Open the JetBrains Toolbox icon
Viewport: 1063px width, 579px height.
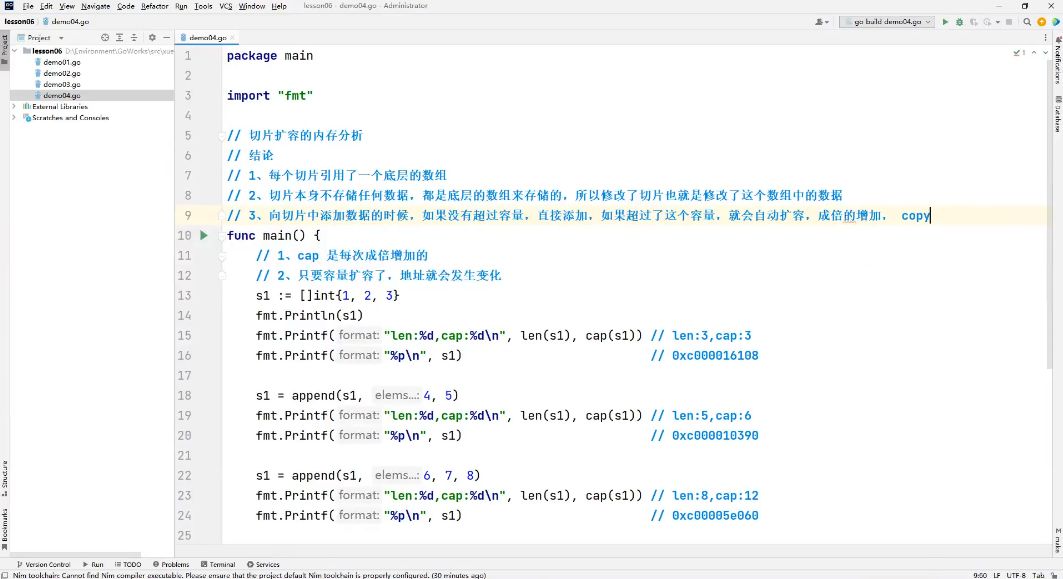(1056, 22)
